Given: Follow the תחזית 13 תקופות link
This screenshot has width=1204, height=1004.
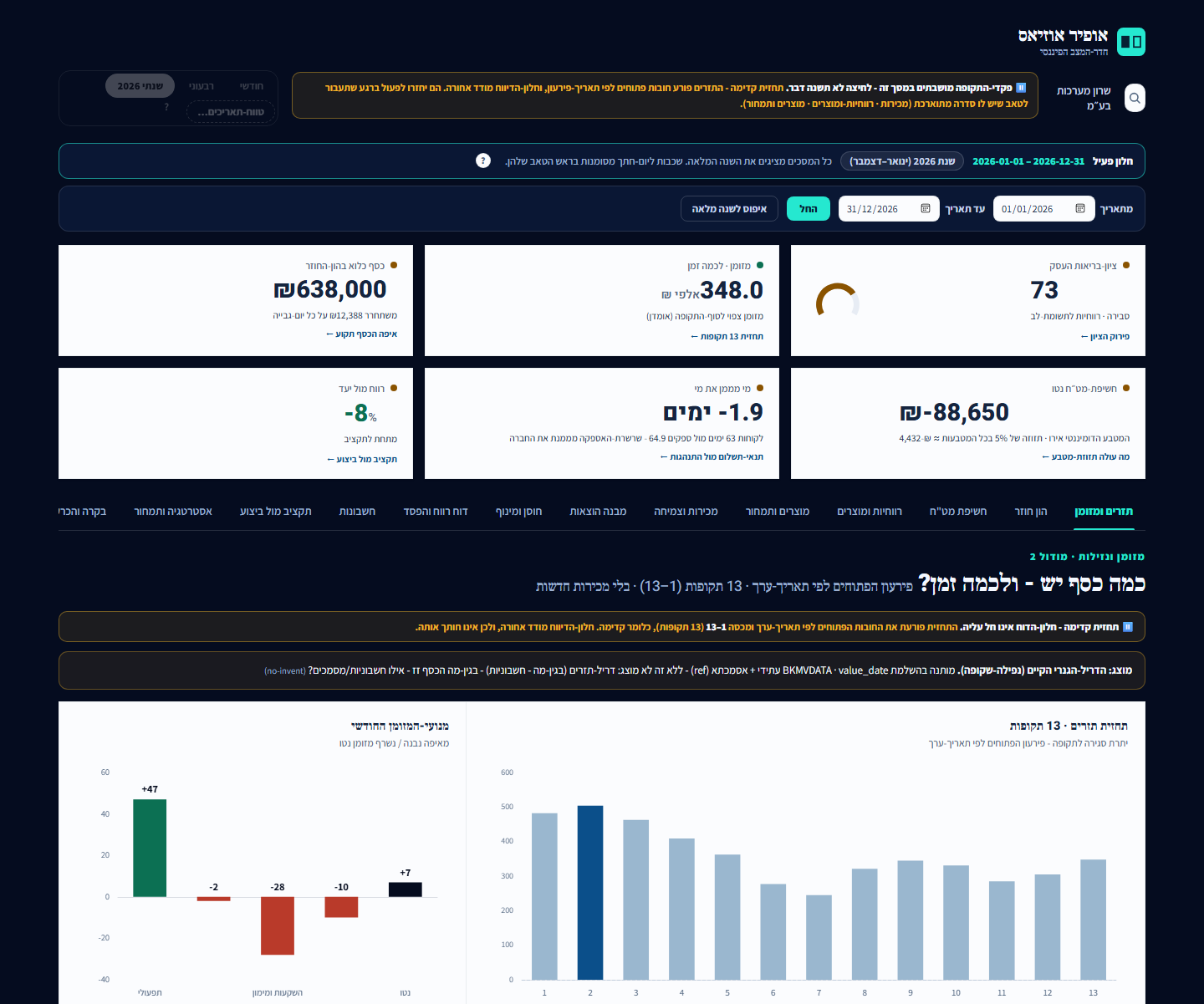Looking at the screenshot, I should point(727,336).
